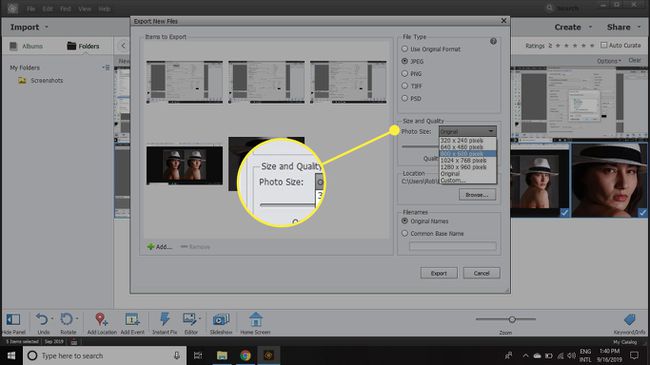Open the notification center icon
650x365 pixels.
(634, 355)
